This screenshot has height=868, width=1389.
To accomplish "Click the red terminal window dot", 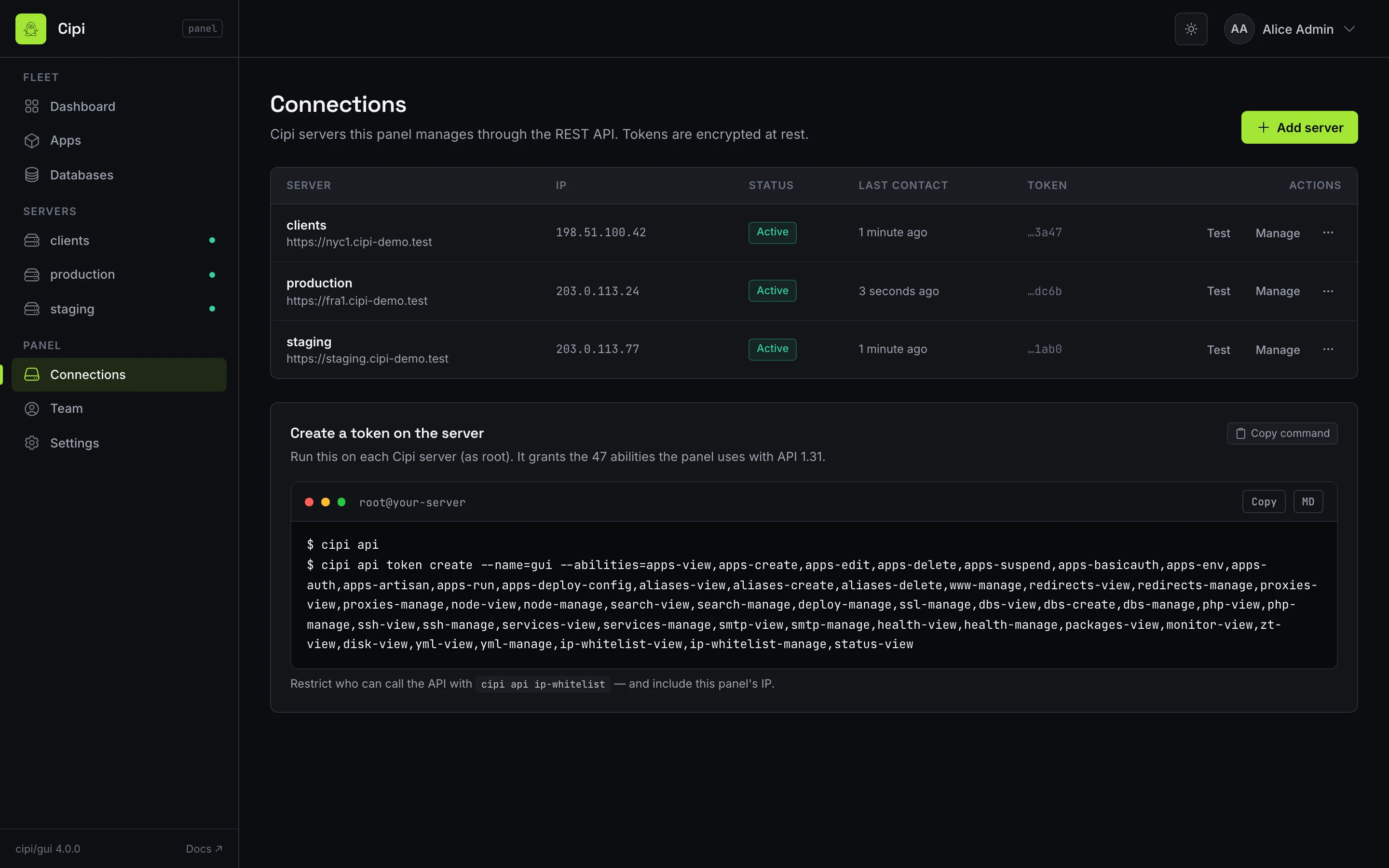I will point(309,502).
